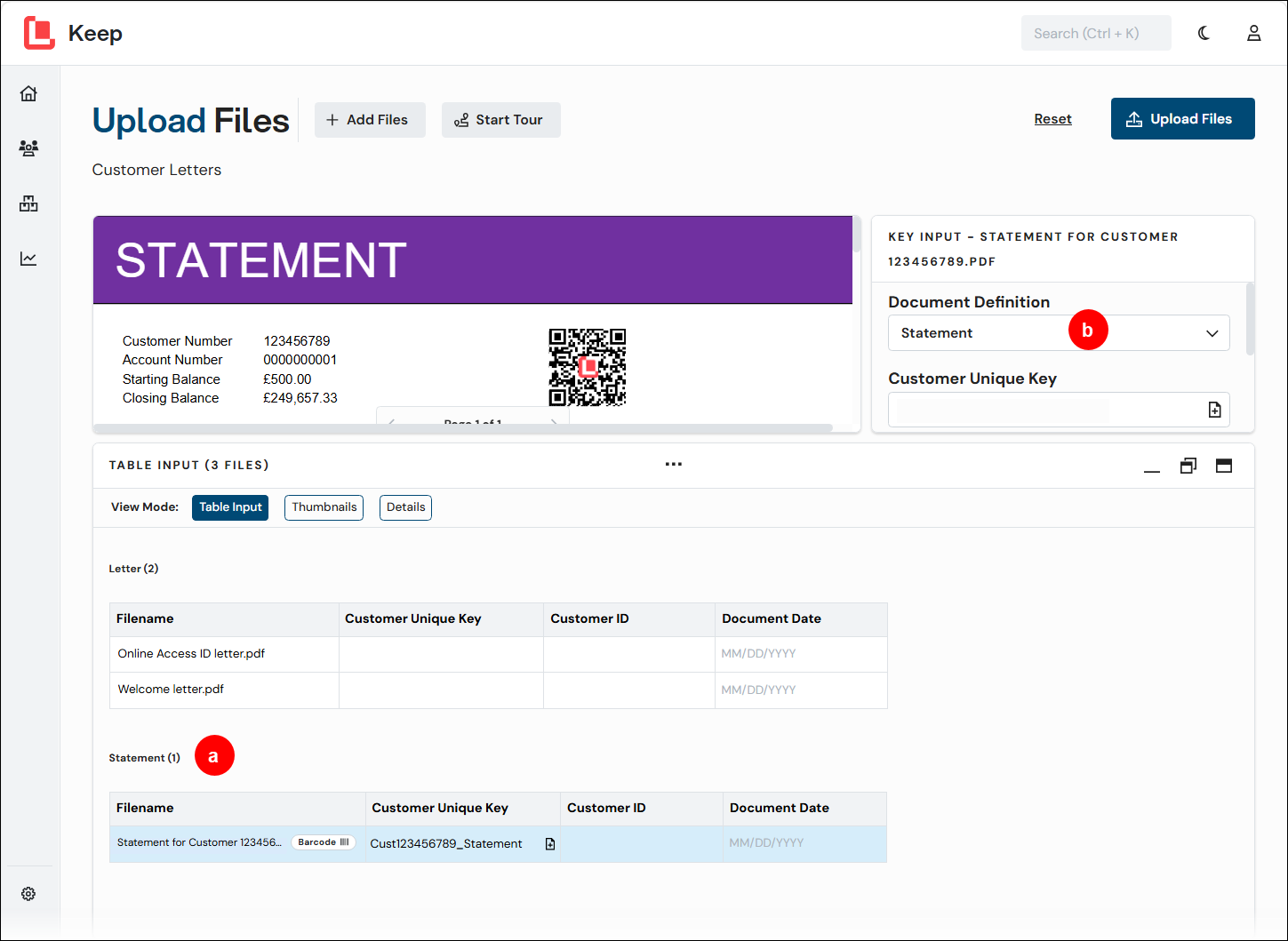Select Statement for Customer 123456 file row
Image resolution: width=1288 pixels, height=941 pixels.
coord(498,844)
